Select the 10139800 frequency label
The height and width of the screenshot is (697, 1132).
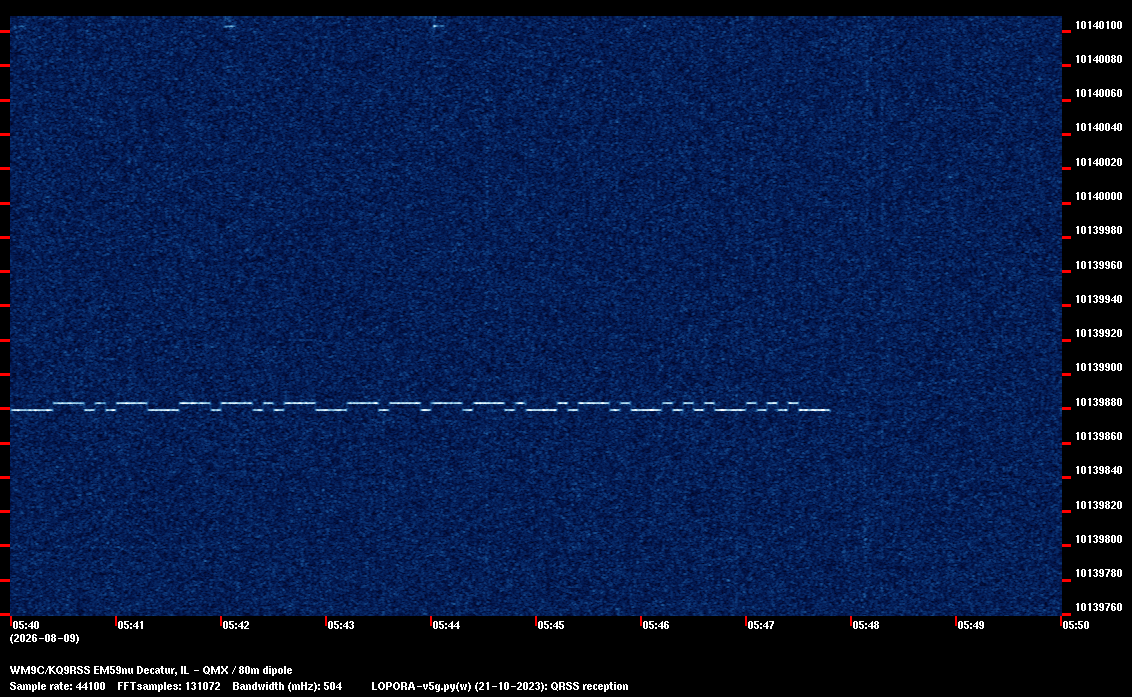(1098, 539)
